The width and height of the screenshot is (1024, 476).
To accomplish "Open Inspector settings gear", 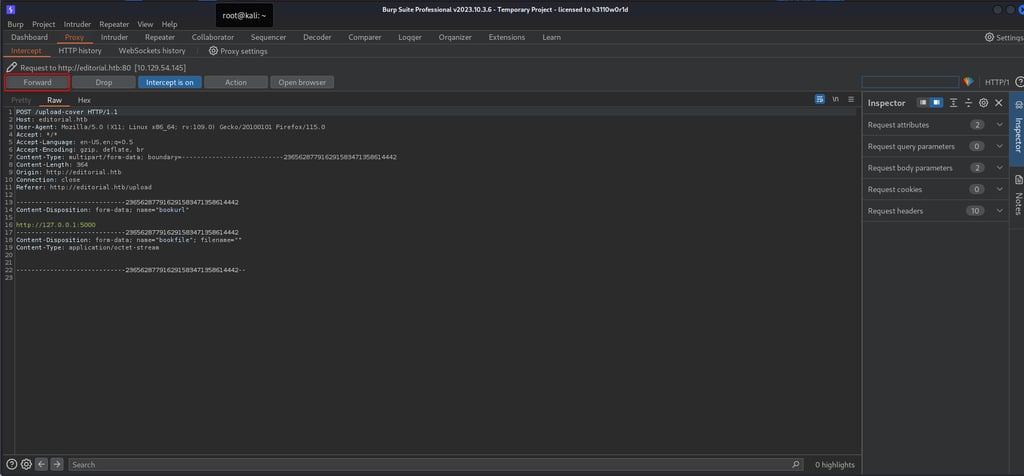I will 984,103.
